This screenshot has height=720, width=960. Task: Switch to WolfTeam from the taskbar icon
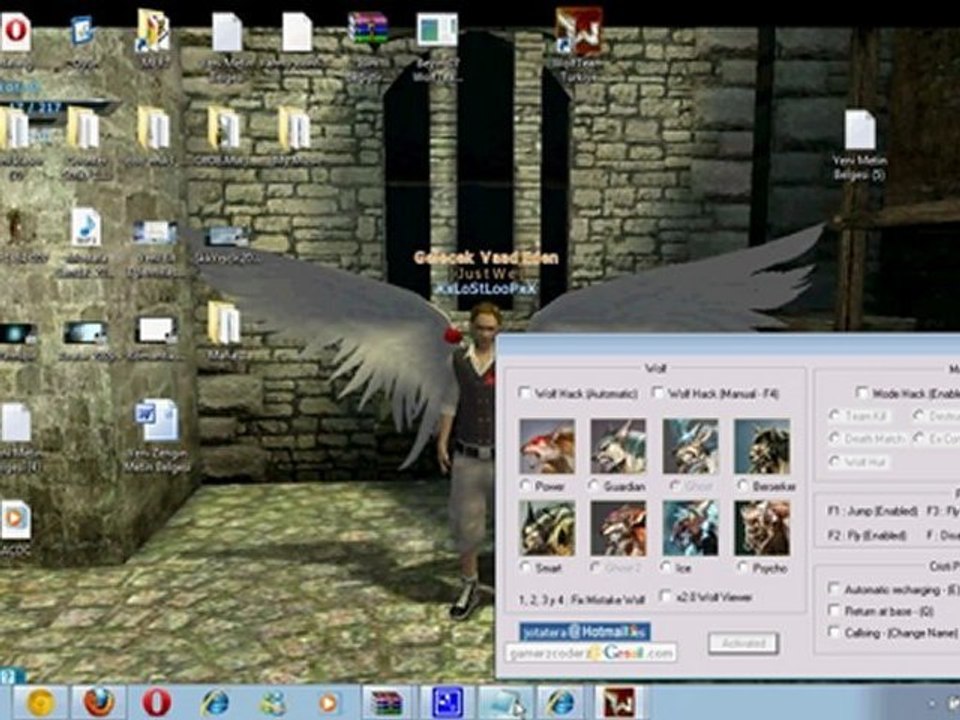coord(619,703)
